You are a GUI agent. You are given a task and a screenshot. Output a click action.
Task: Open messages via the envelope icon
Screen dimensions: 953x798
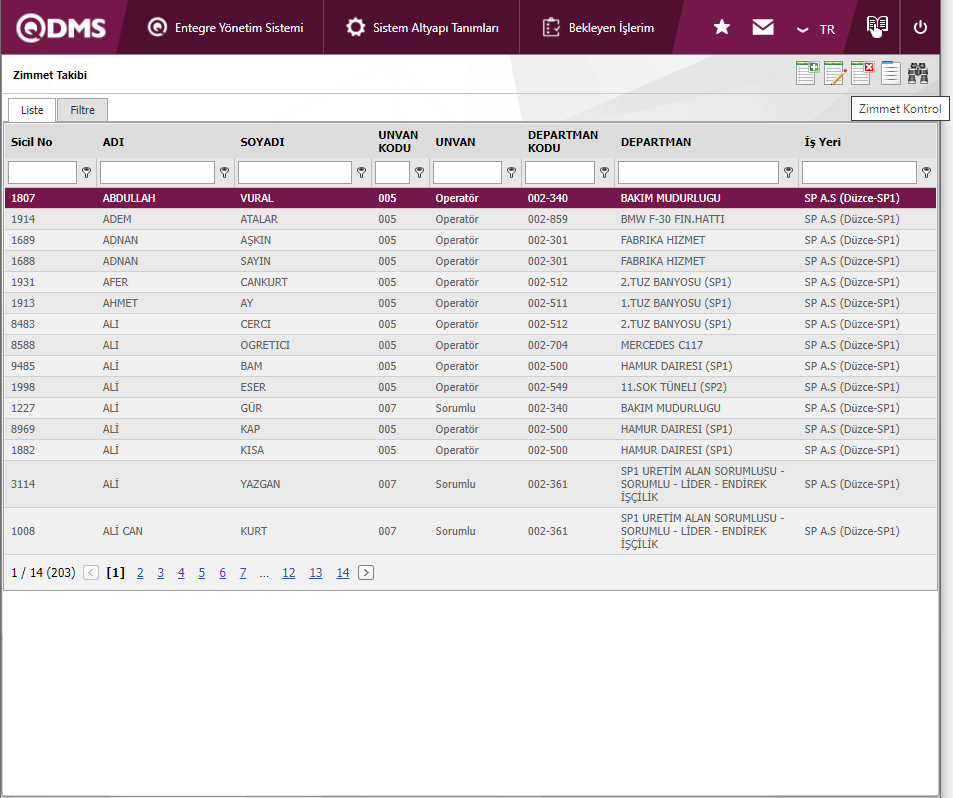763,27
